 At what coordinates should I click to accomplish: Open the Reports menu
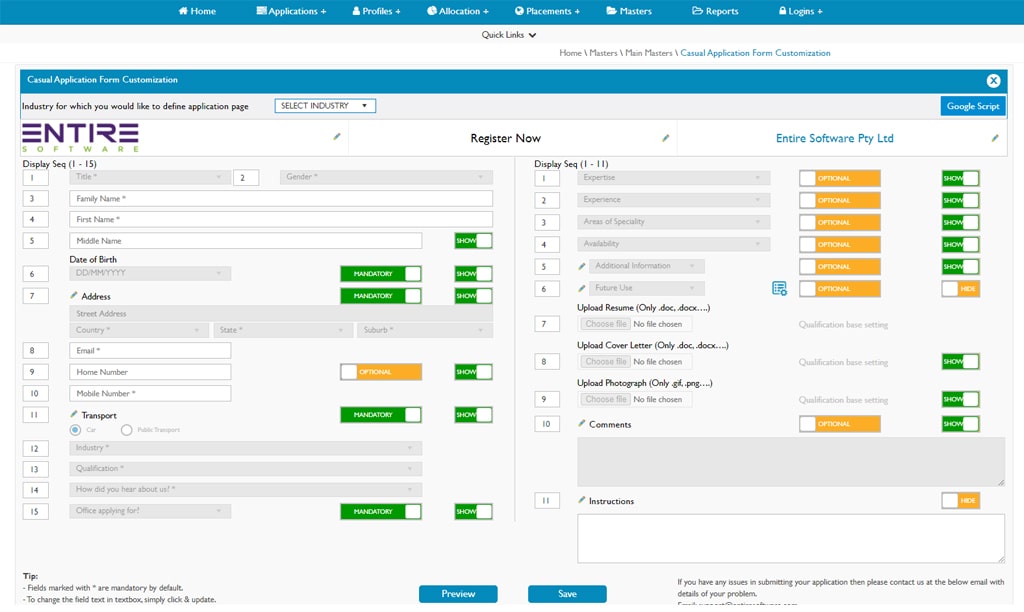point(715,11)
